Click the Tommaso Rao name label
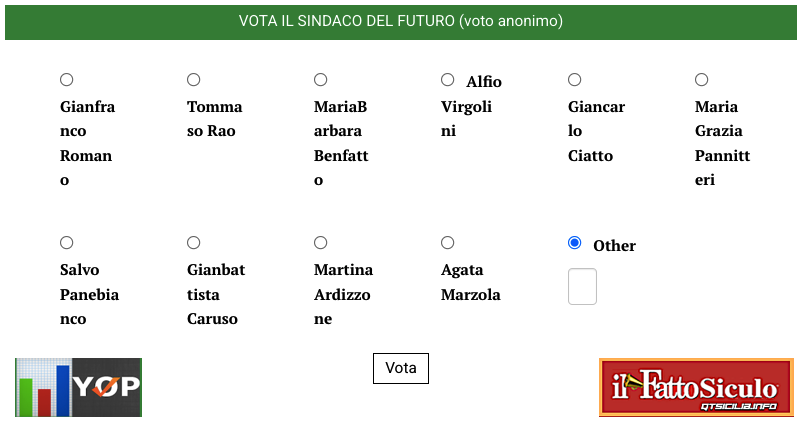803x429 pixels. [215, 119]
